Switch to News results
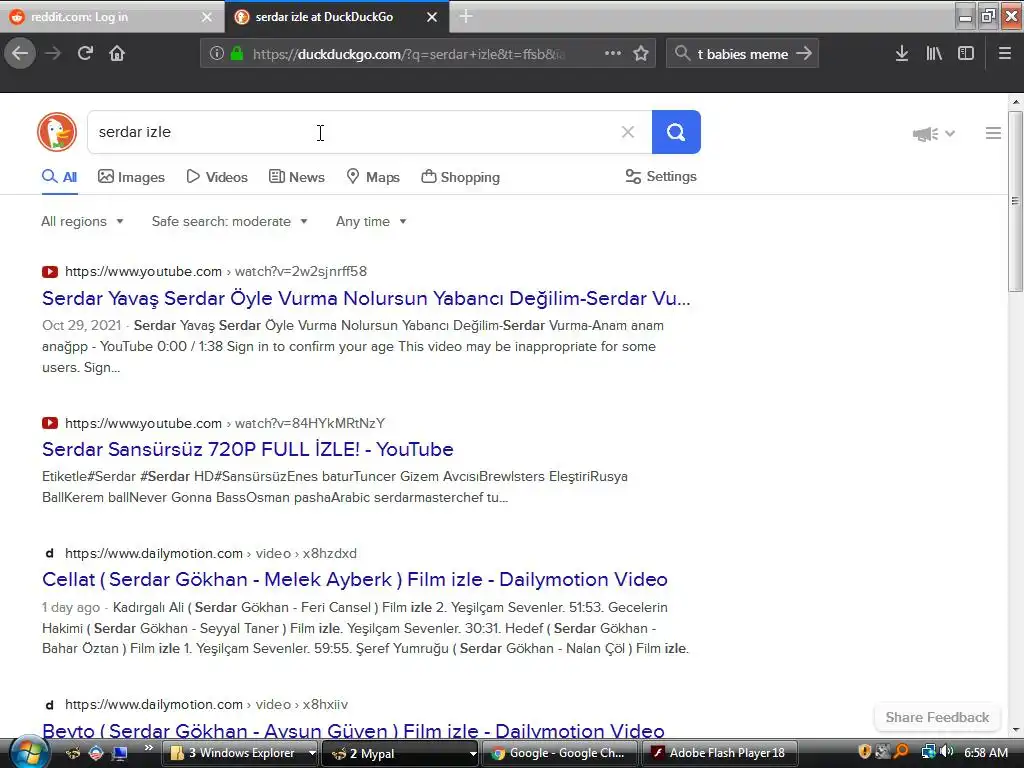This screenshot has height=768, width=1024. tap(296, 177)
